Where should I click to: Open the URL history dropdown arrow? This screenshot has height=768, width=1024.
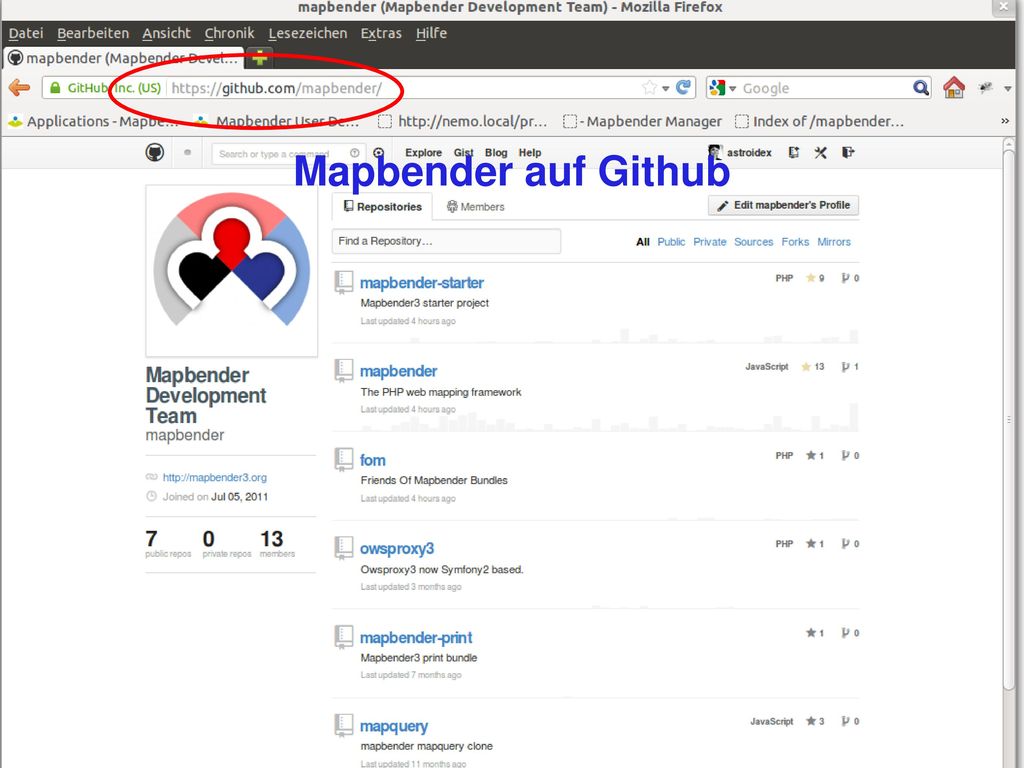point(665,88)
